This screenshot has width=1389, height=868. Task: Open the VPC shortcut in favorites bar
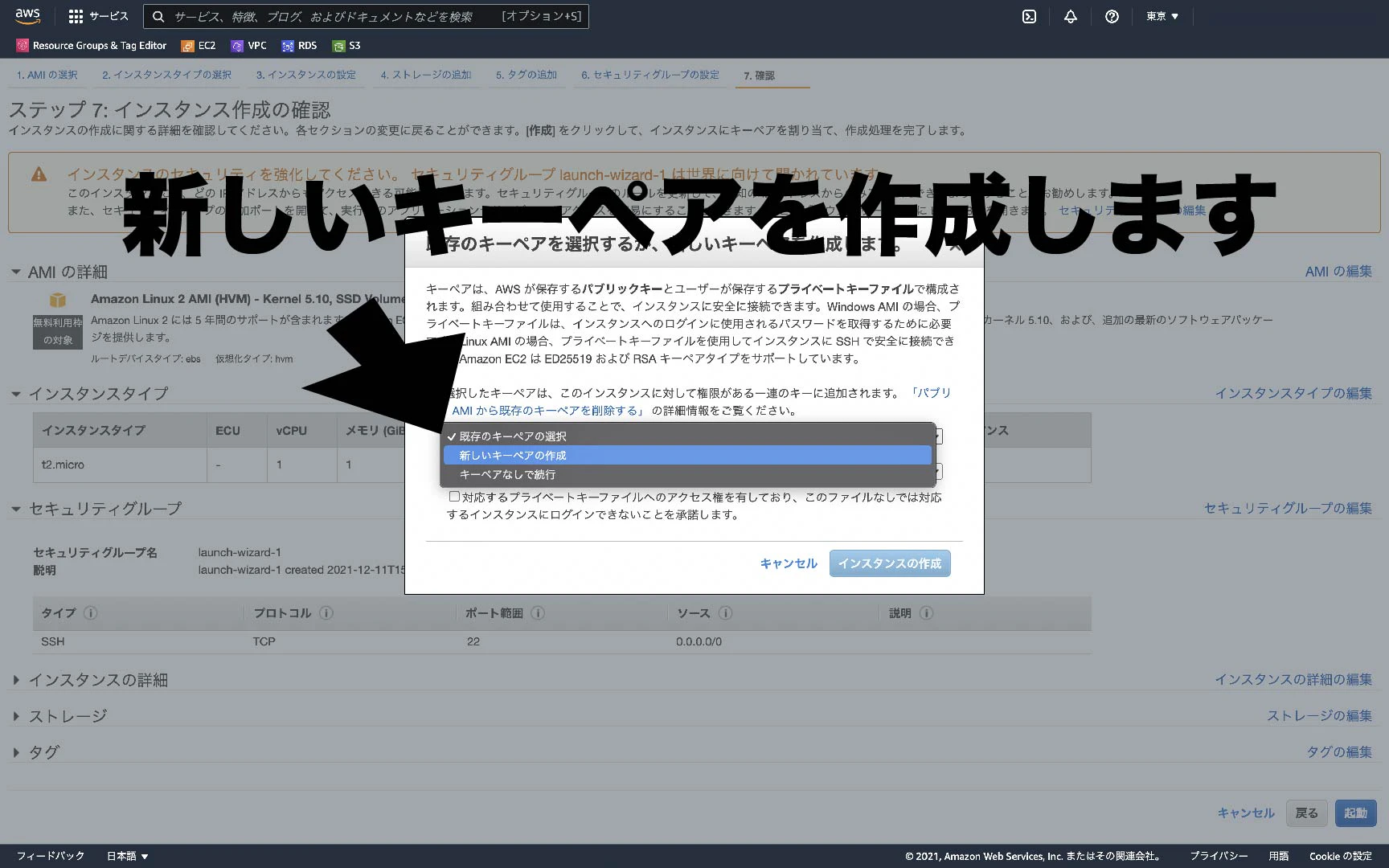(248, 46)
